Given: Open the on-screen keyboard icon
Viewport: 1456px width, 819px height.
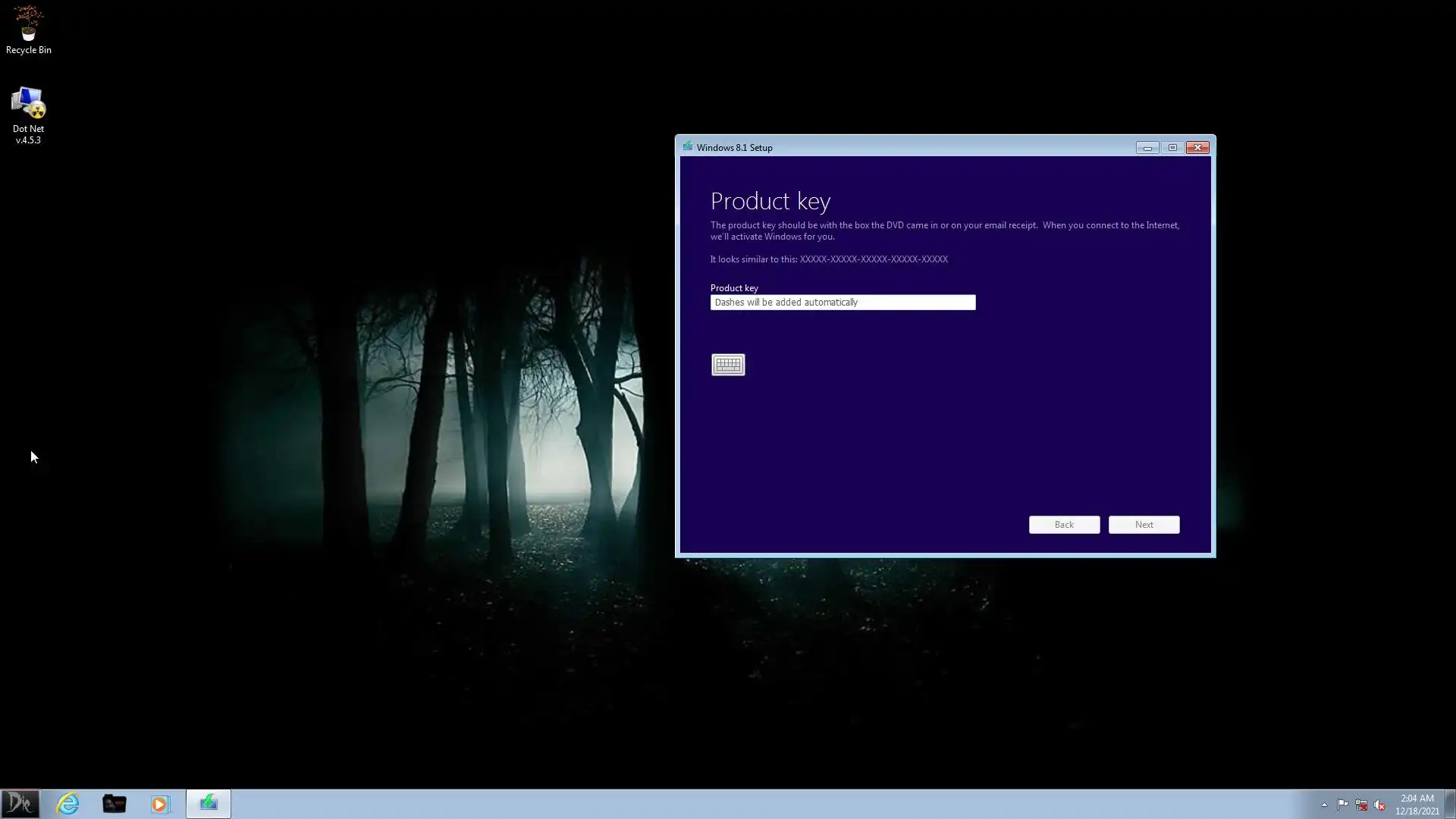Looking at the screenshot, I should point(728,365).
